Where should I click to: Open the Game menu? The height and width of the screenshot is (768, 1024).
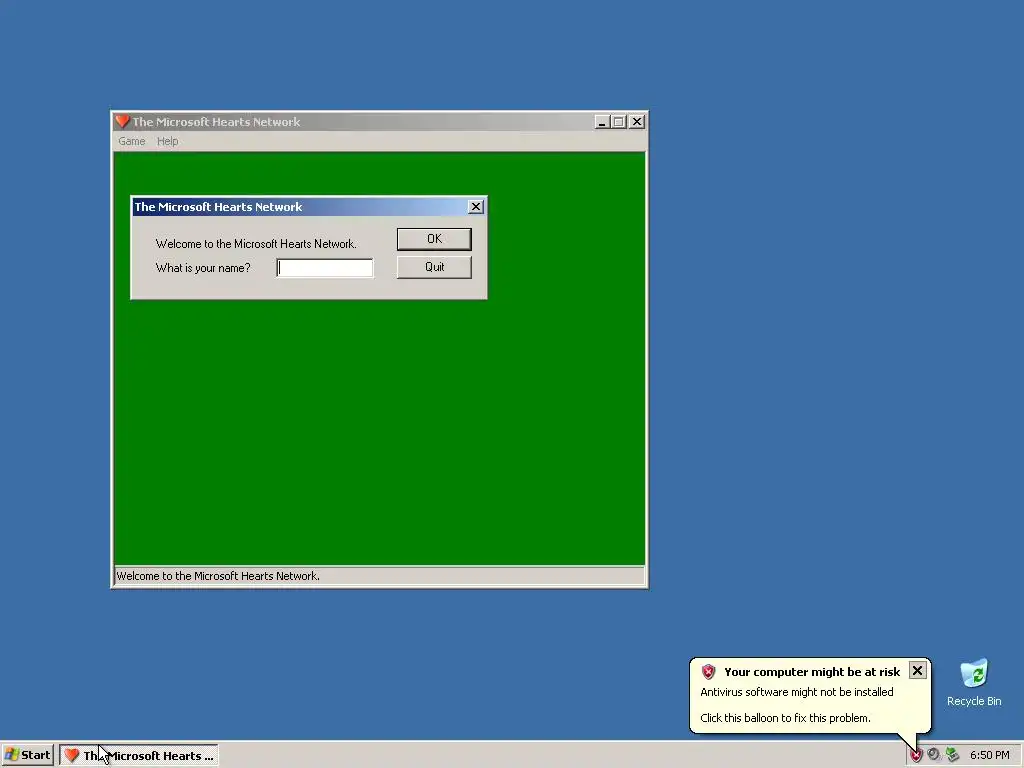tap(131, 141)
